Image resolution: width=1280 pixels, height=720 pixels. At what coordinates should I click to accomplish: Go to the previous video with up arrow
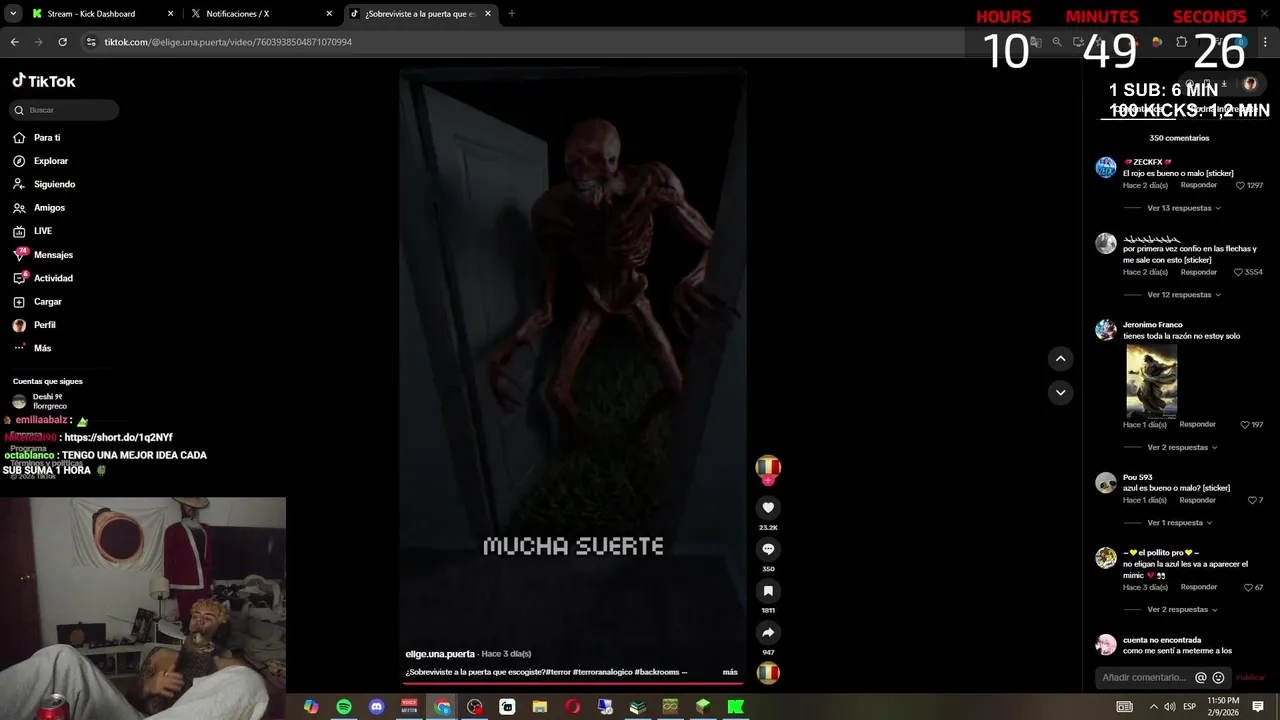pyautogui.click(x=1061, y=358)
